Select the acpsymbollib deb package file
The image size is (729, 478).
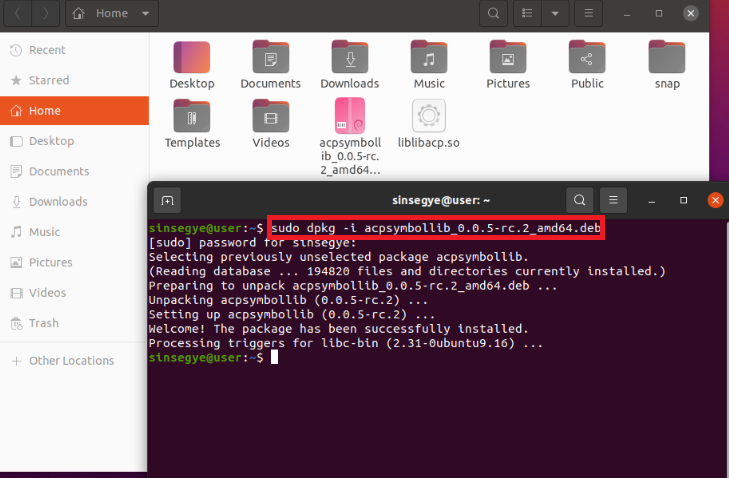(x=350, y=116)
